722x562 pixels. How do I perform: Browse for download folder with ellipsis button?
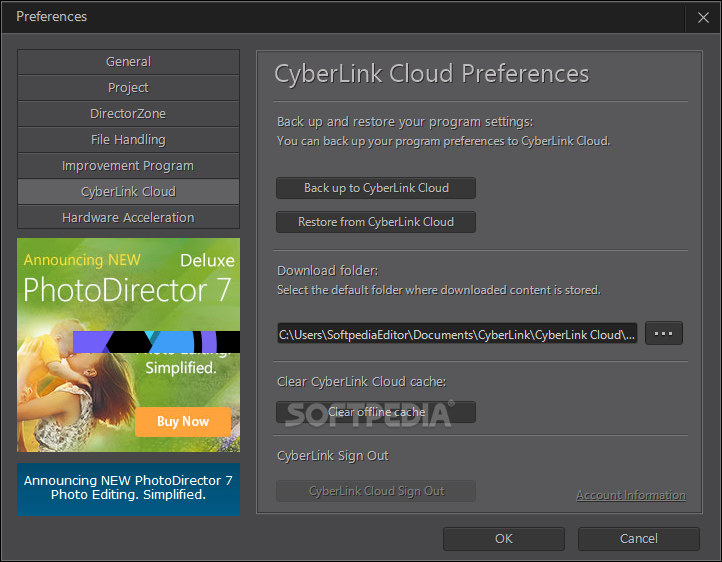click(x=664, y=333)
